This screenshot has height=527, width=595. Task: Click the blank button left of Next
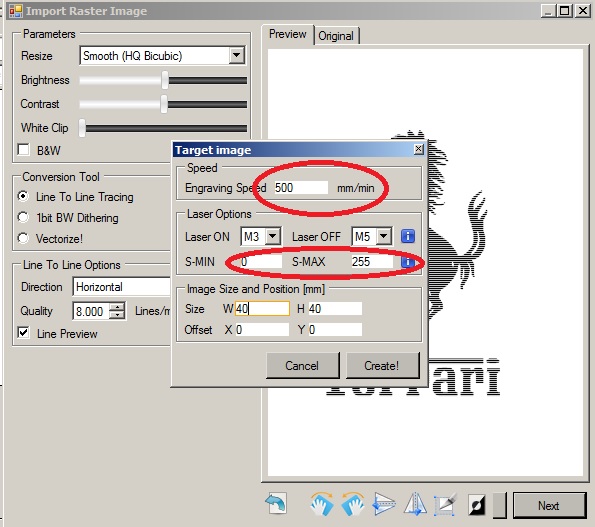click(x=499, y=505)
